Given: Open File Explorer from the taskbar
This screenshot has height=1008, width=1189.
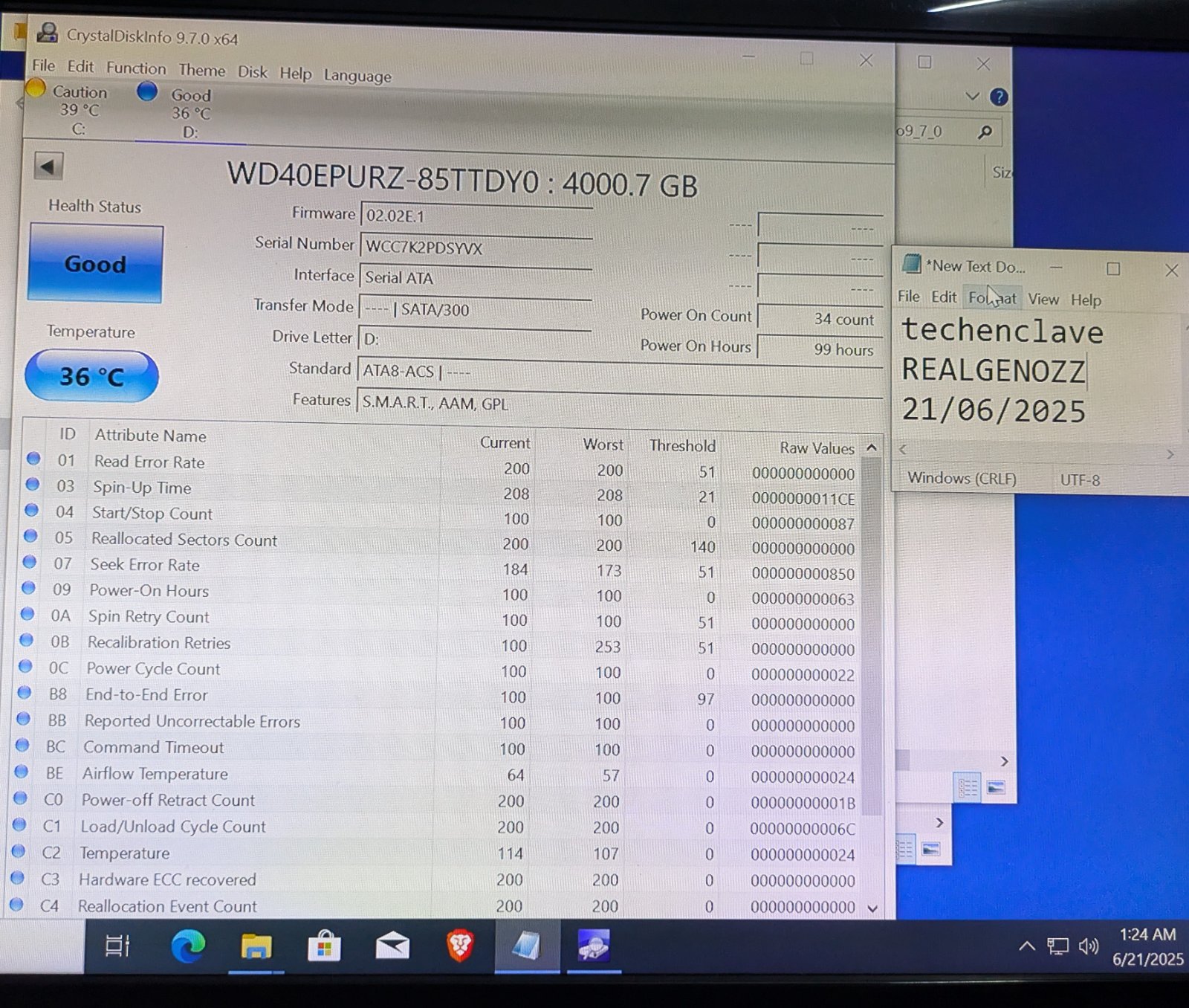Looking at the screenshot, I should coord(256,946).
